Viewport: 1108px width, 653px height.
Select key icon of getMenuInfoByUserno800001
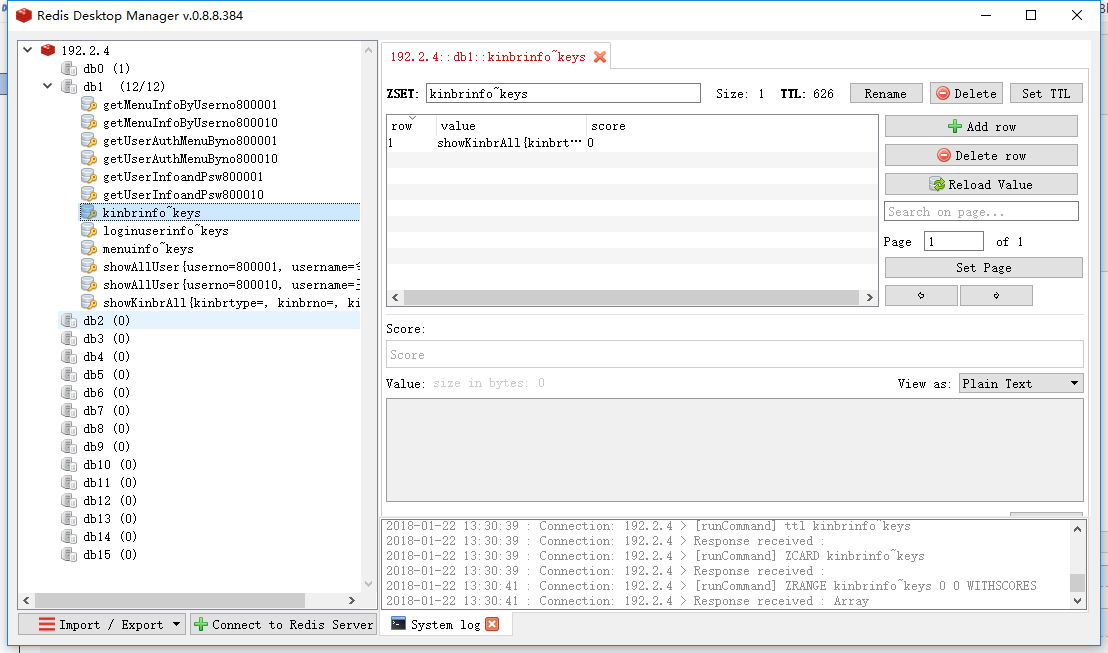tap(89, 105)
